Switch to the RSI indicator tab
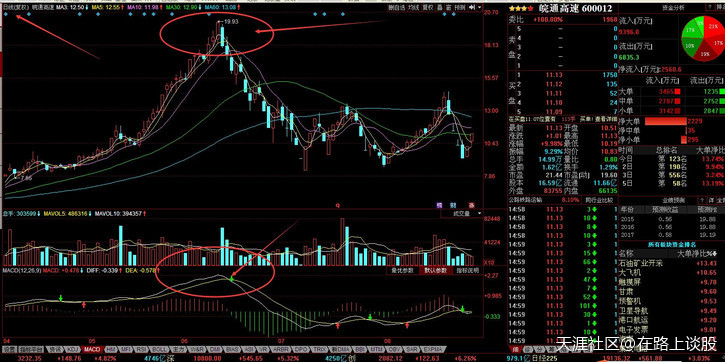 141,349
